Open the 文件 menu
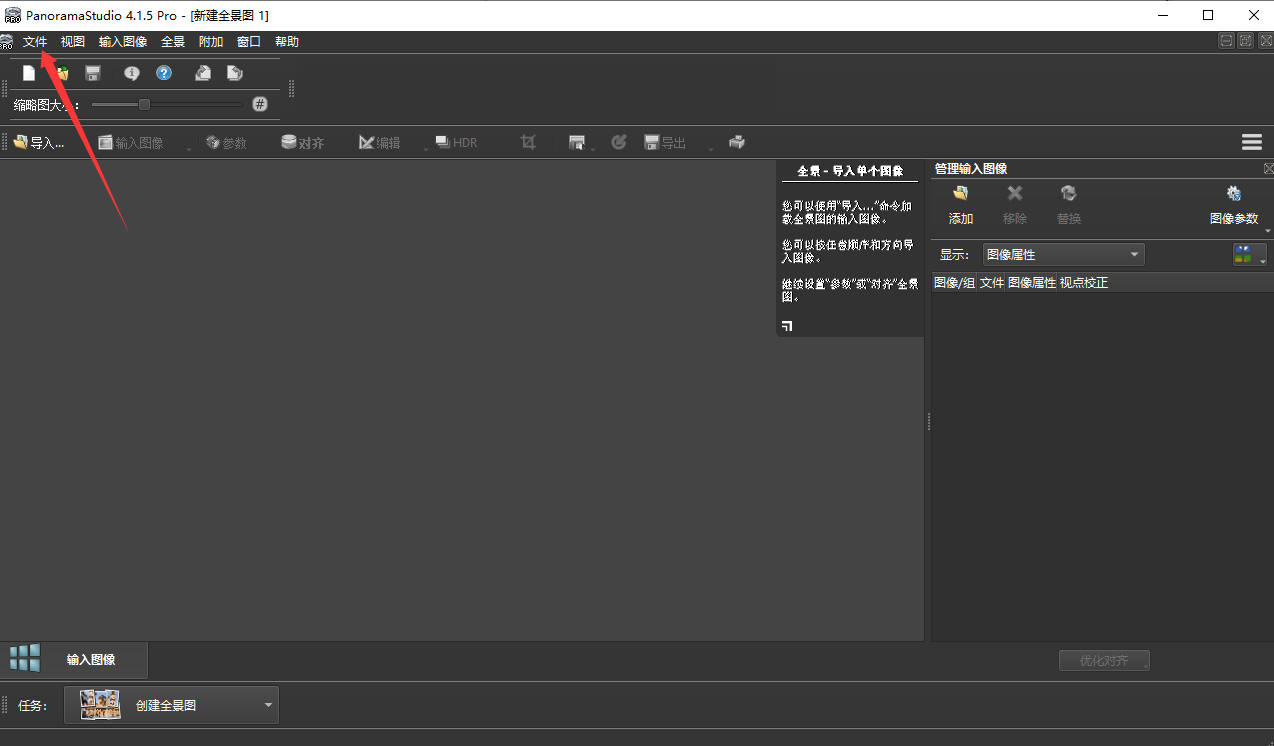 coord(35,42)
